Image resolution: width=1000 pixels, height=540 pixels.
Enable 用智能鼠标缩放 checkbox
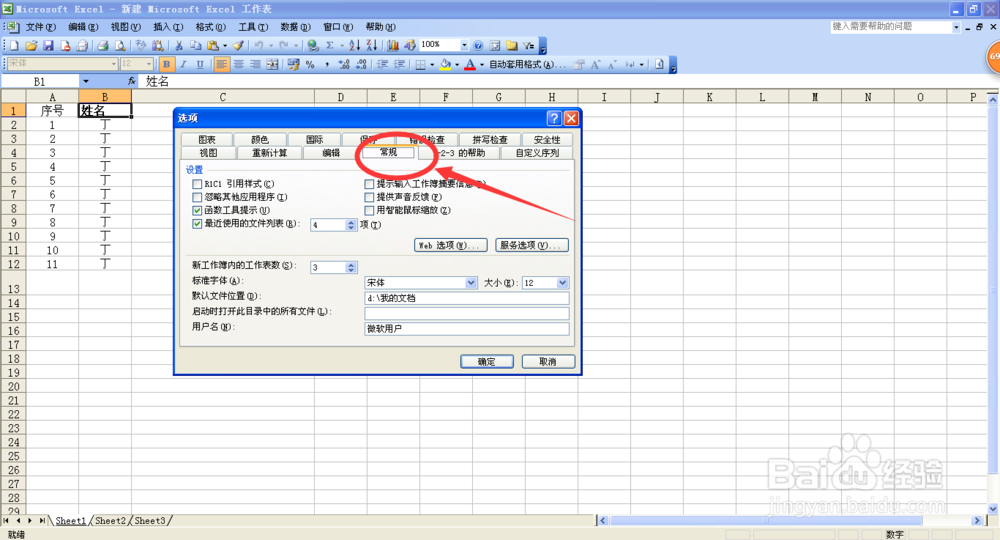pyautogui.click(x=369, y=210)
